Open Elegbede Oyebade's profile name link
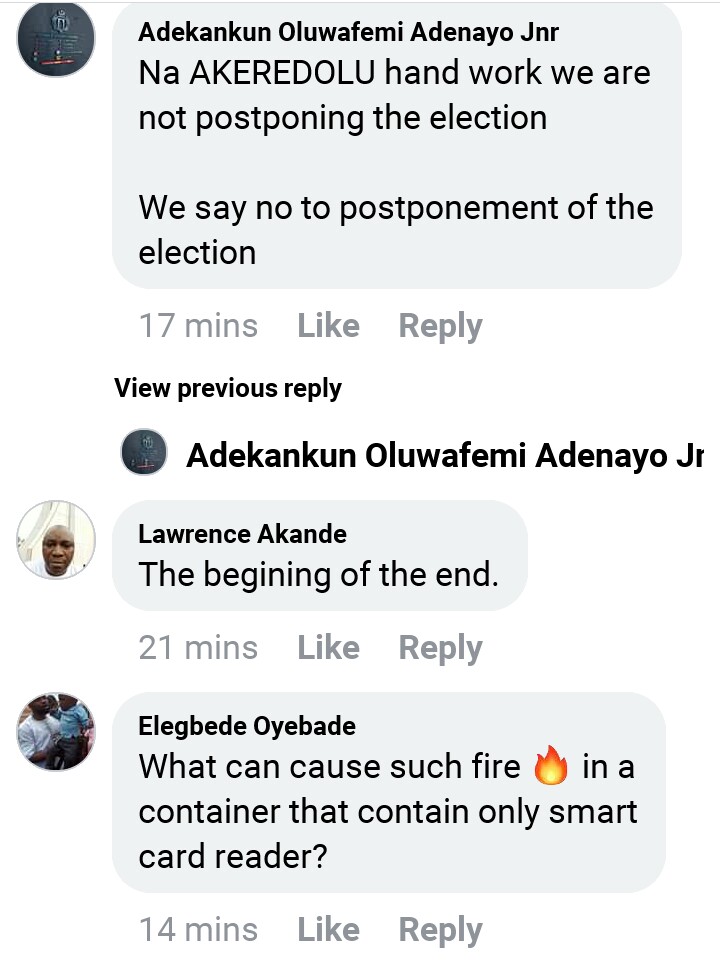 [x=247, y=726]
